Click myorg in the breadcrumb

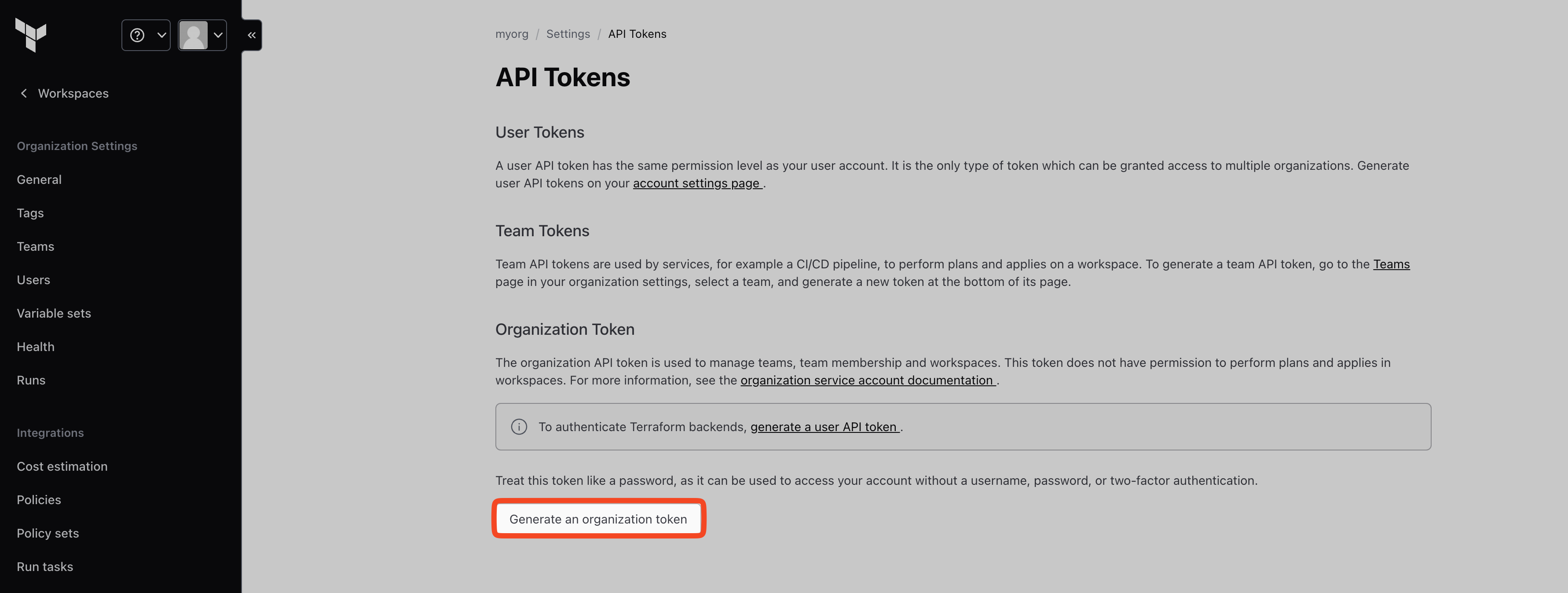click(511, 34)
